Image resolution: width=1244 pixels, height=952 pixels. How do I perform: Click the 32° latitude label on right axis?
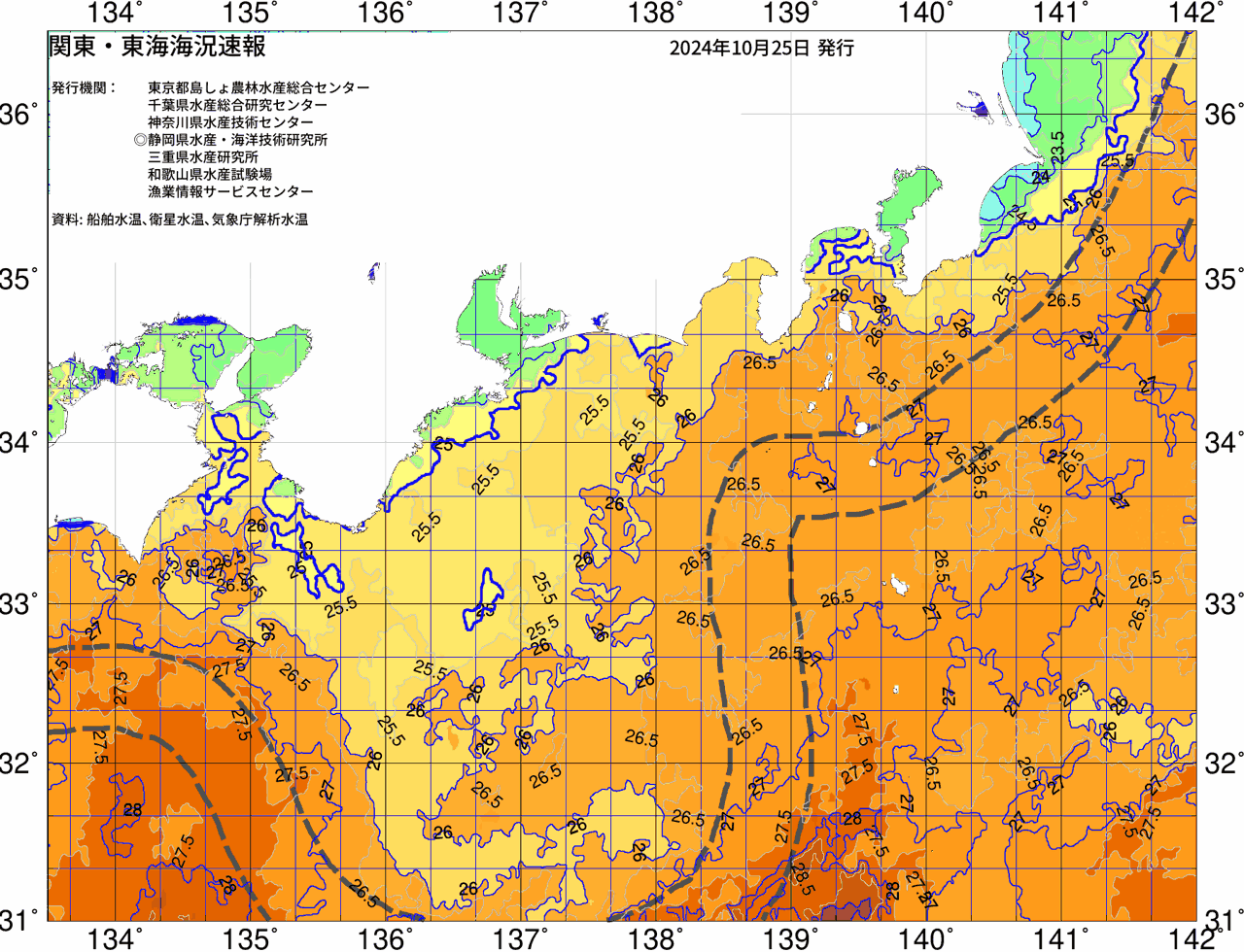1224,763
